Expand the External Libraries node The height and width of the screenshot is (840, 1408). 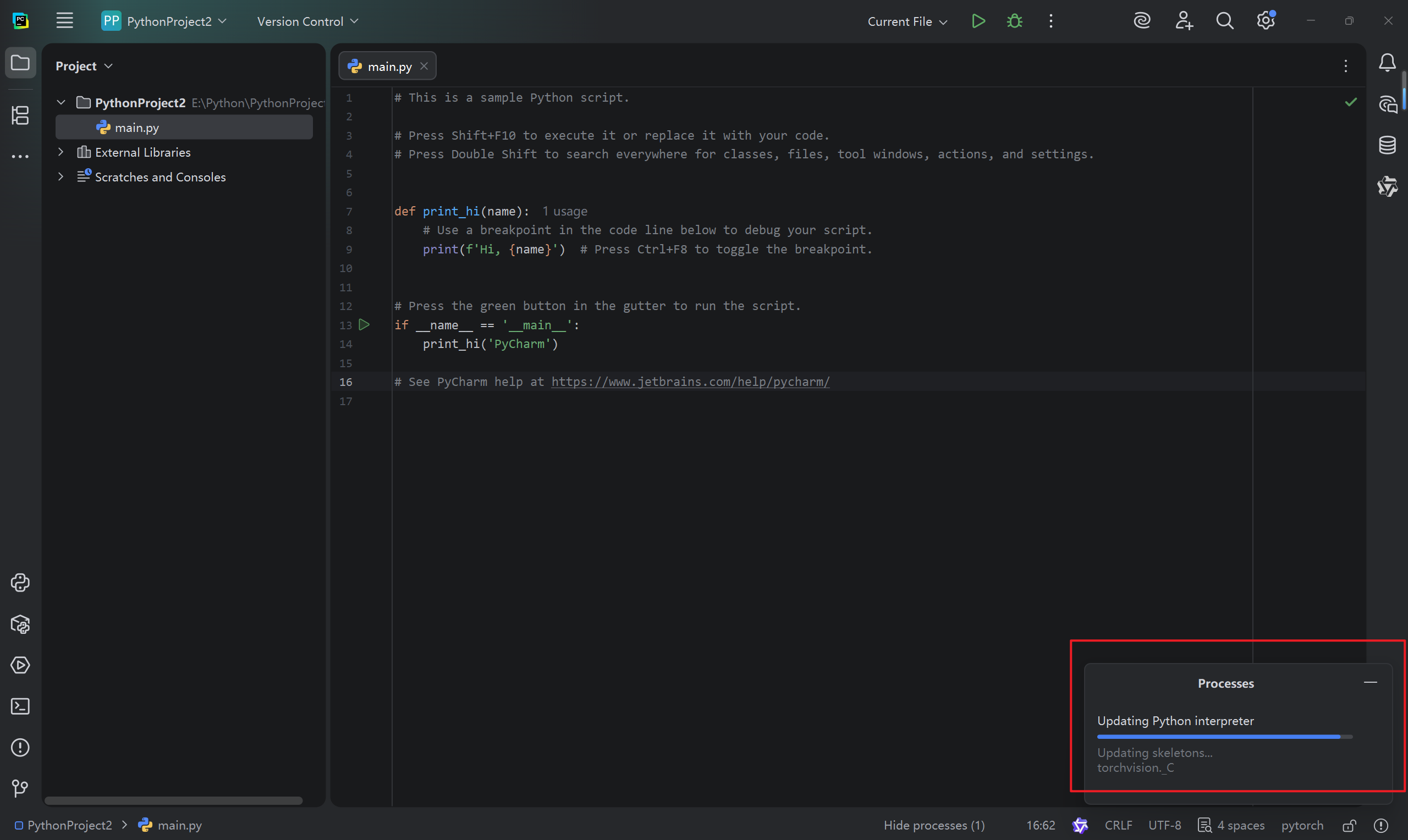61,152
